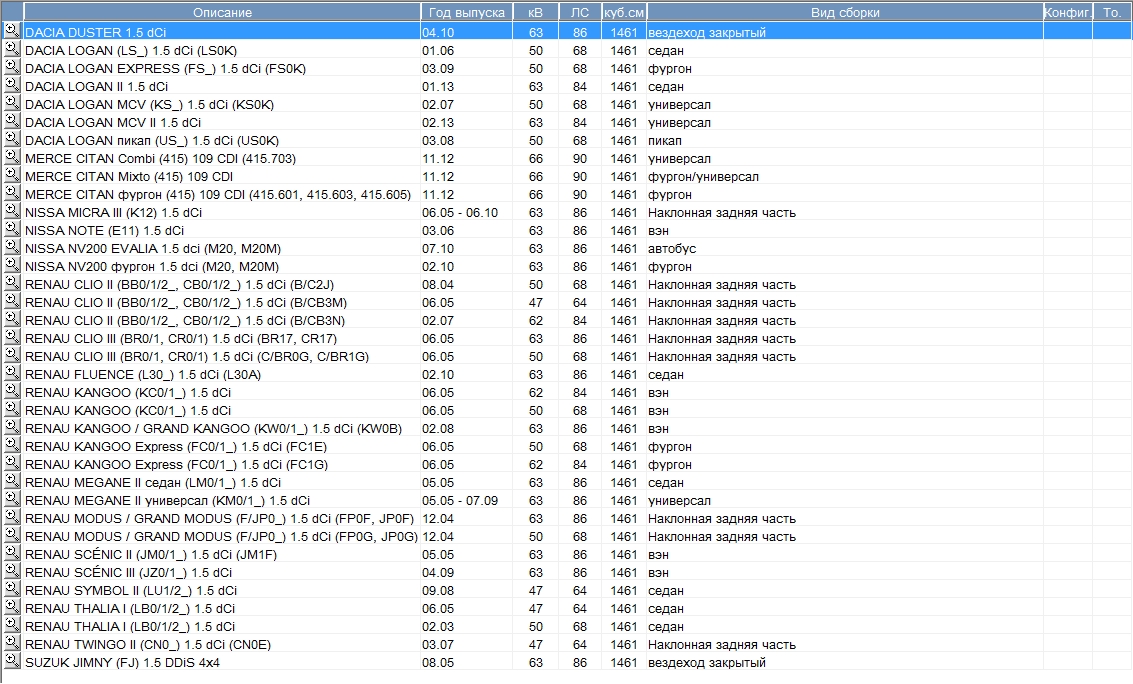Sort by the Описание column header
Viewport: 1133px width, 684px height.
coord(222,12)
